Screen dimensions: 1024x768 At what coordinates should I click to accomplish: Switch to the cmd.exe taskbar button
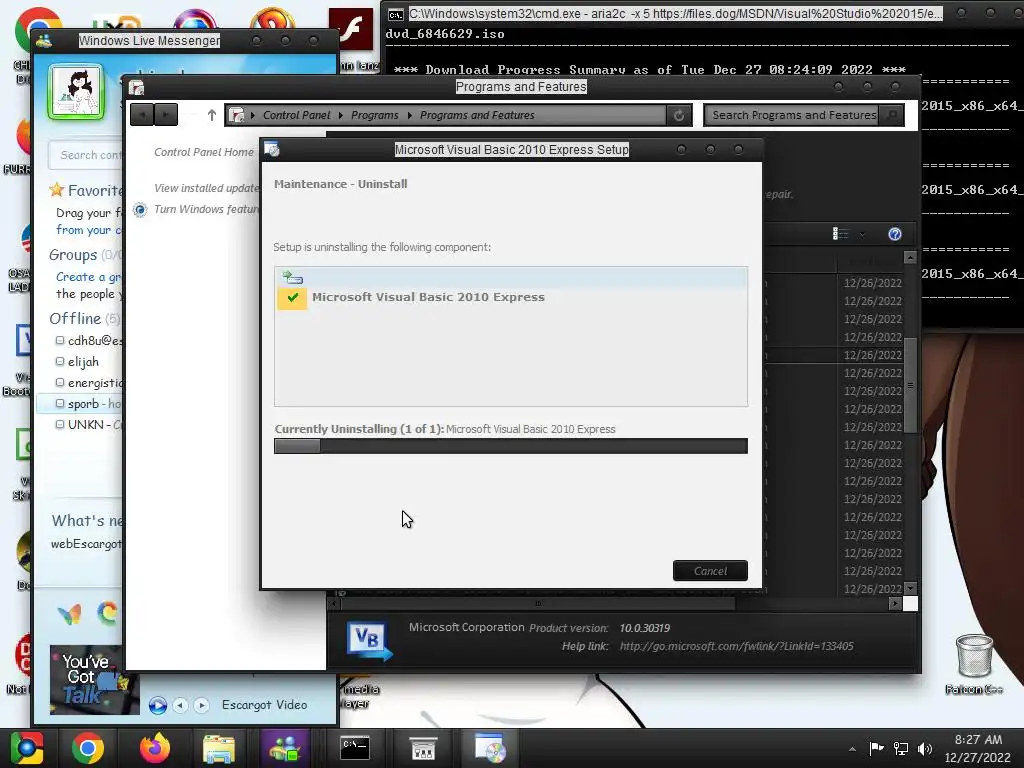pos(355,748)
